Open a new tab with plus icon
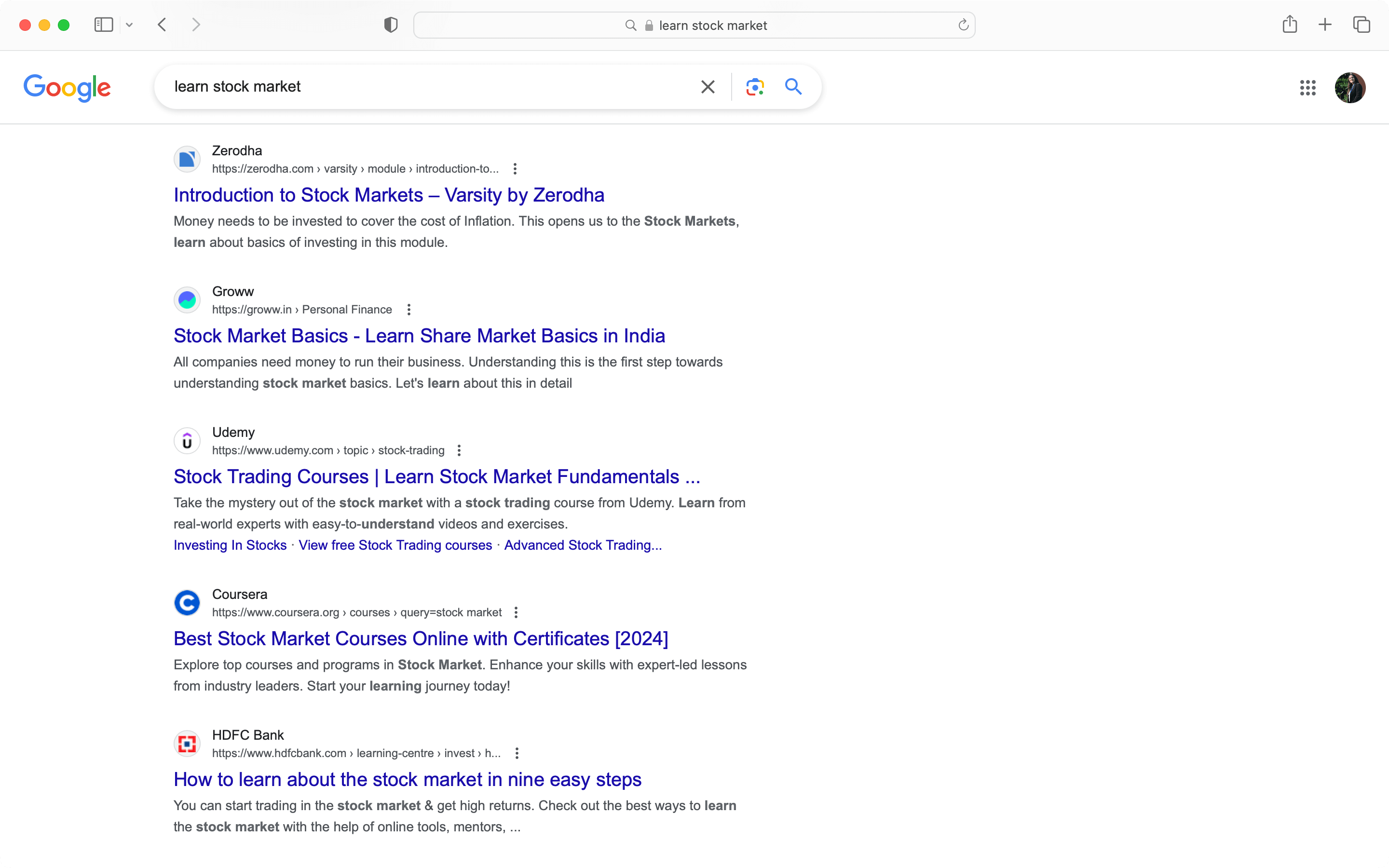The image size is (1389, 868). (x=1325, y=25)
